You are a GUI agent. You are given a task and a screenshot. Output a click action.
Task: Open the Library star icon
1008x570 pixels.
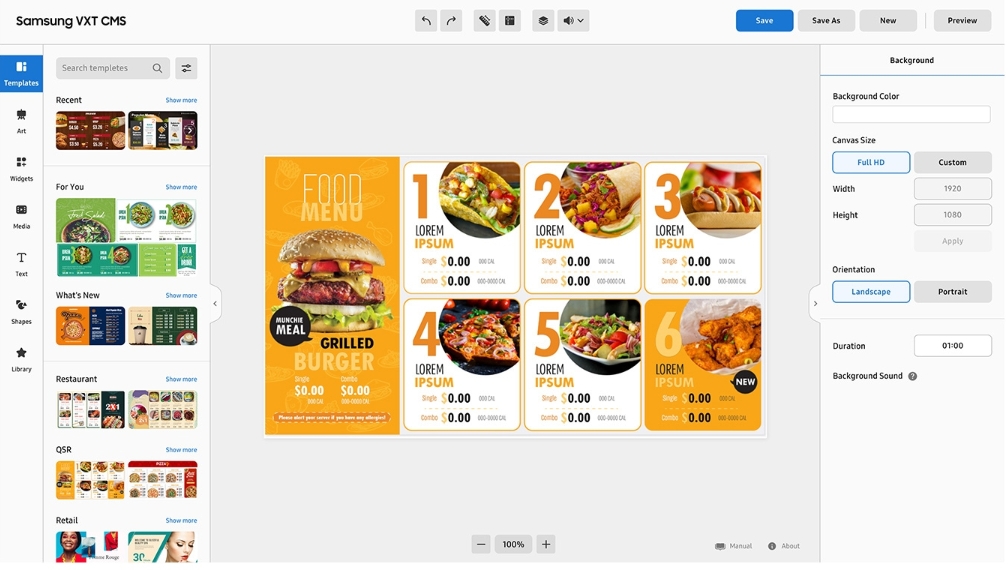[x=21, y=359]
